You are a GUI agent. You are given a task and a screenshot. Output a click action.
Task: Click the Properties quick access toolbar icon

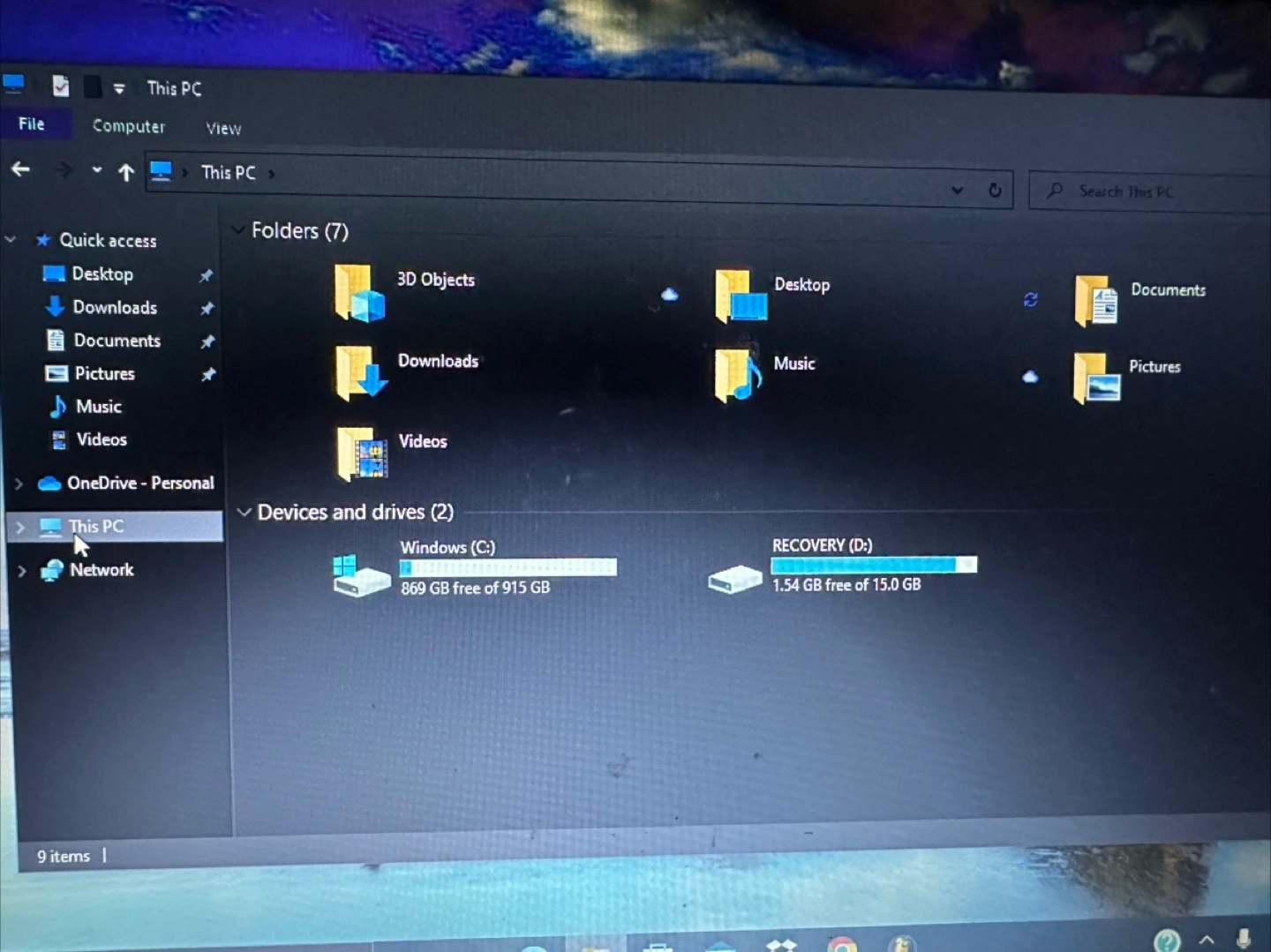pos(60,86)
